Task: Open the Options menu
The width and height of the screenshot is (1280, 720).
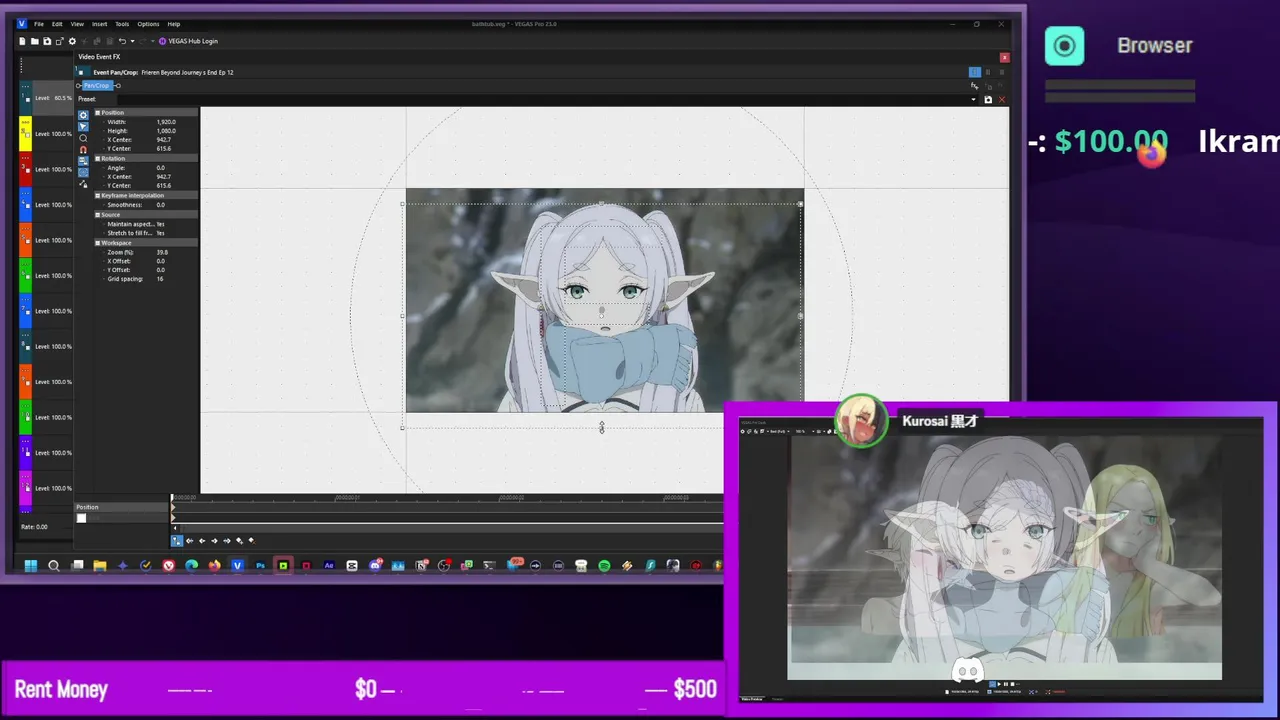Action: [x=148, y=24]
